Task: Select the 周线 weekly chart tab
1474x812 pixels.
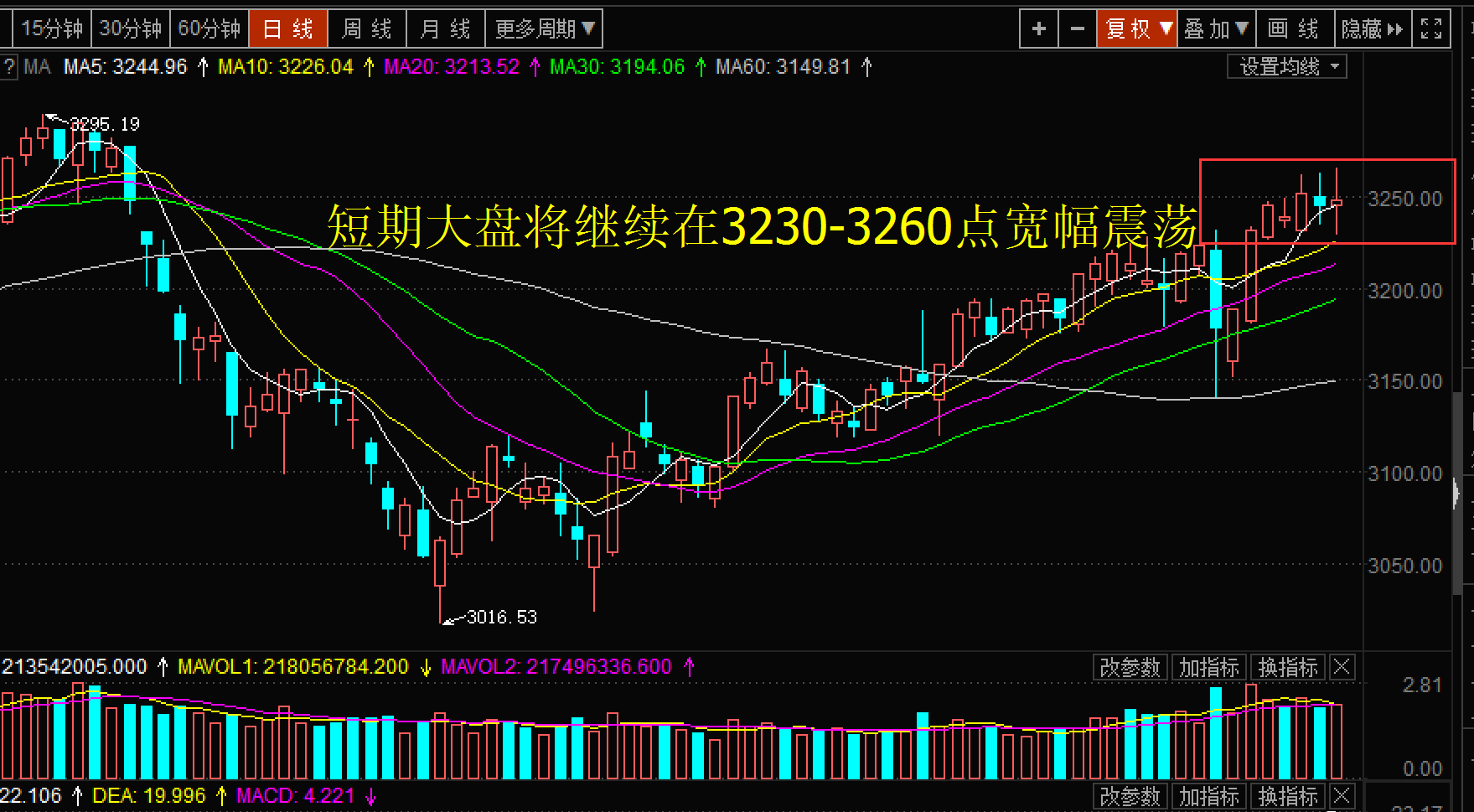Action: point(367,29)
